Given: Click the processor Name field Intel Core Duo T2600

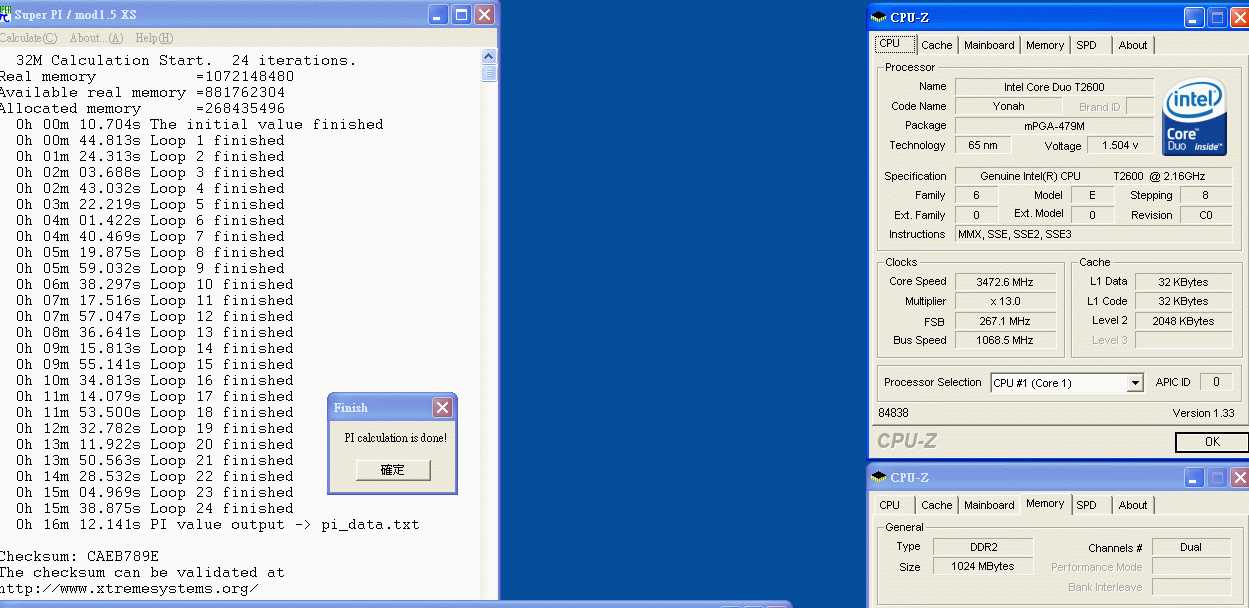Looking at the screenshot, I should point(1054,87).
